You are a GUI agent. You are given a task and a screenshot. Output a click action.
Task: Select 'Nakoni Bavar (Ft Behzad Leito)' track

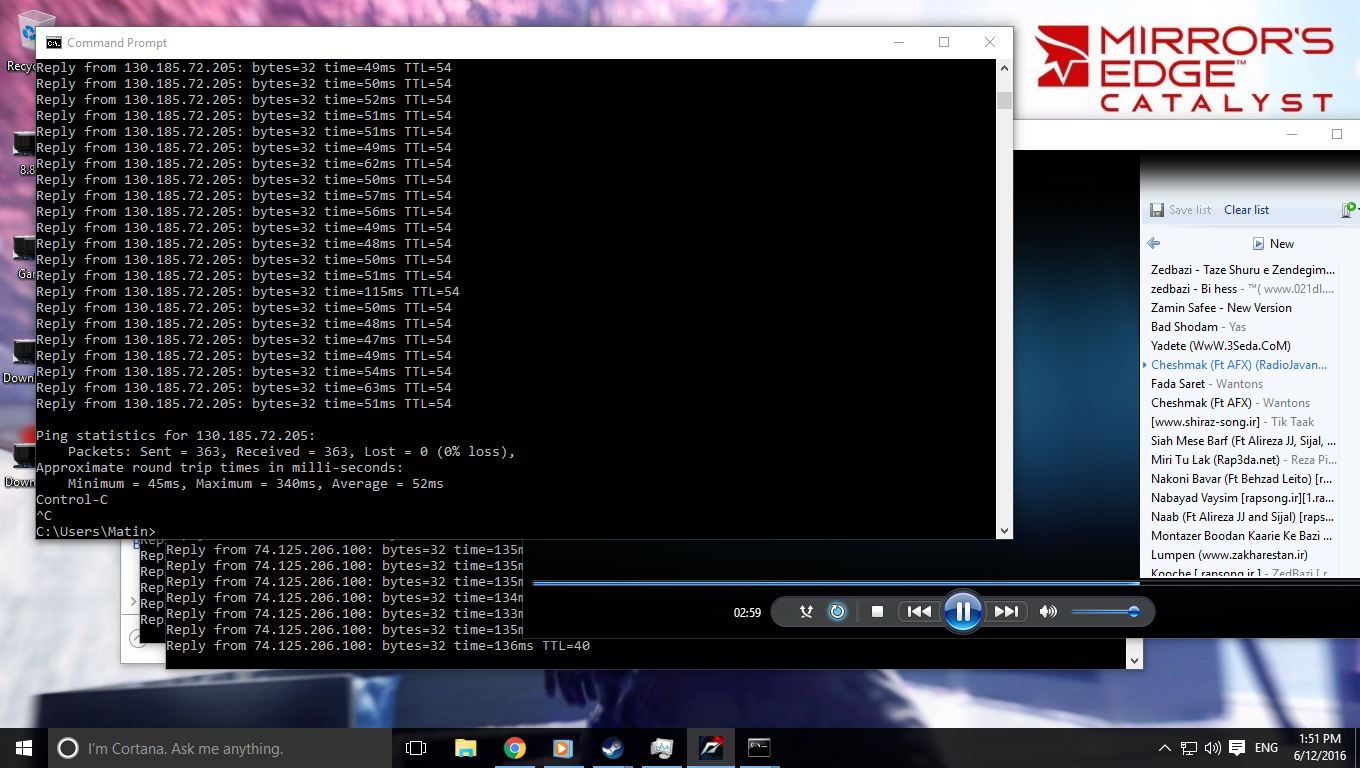point(1242,479)
